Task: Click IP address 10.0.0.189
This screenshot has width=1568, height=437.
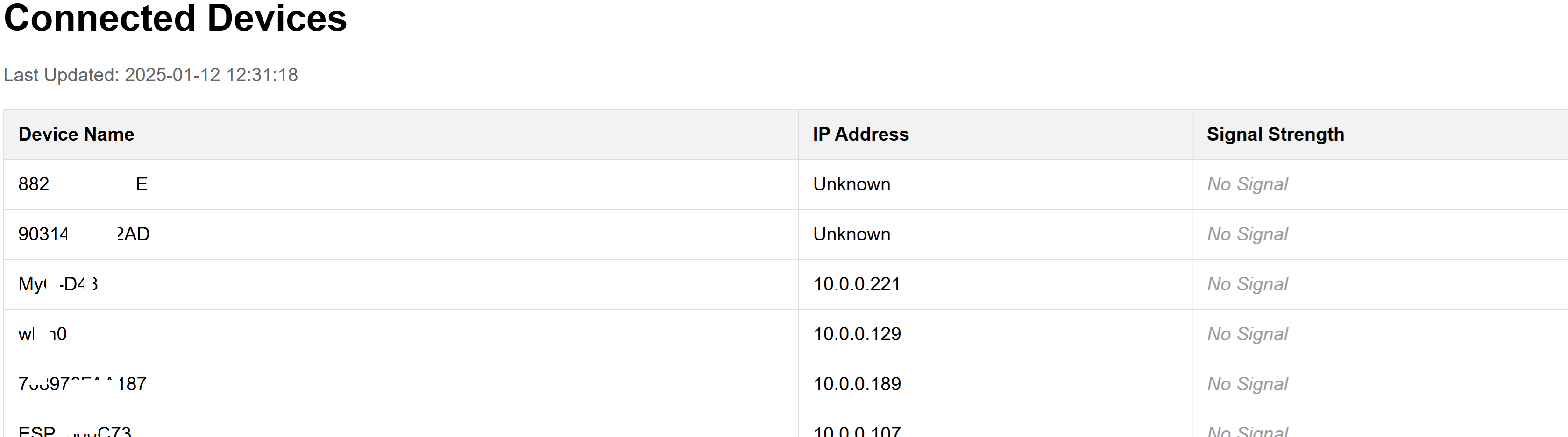Action: (x=857, y=383)
